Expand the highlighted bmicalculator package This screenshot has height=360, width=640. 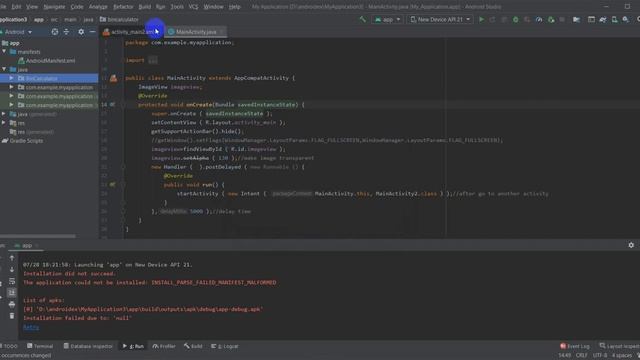tap(11, 78)
